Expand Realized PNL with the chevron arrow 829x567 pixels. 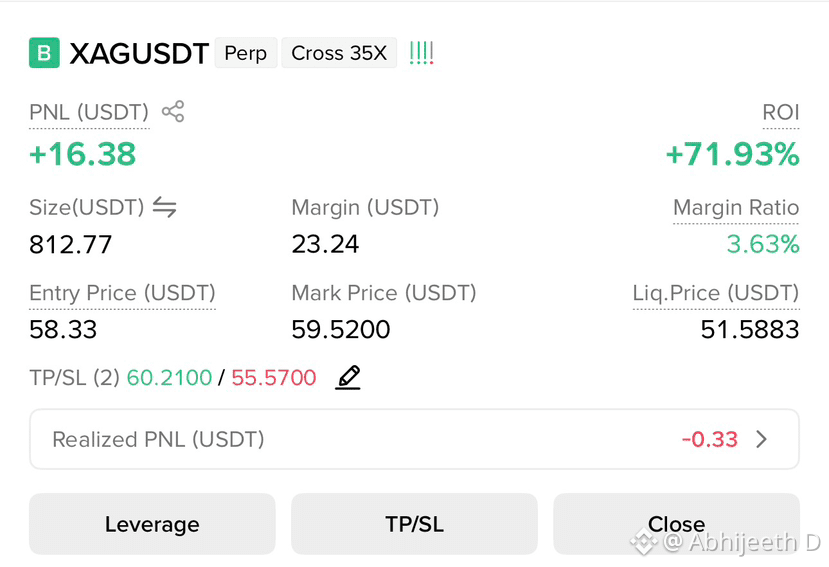761,439
